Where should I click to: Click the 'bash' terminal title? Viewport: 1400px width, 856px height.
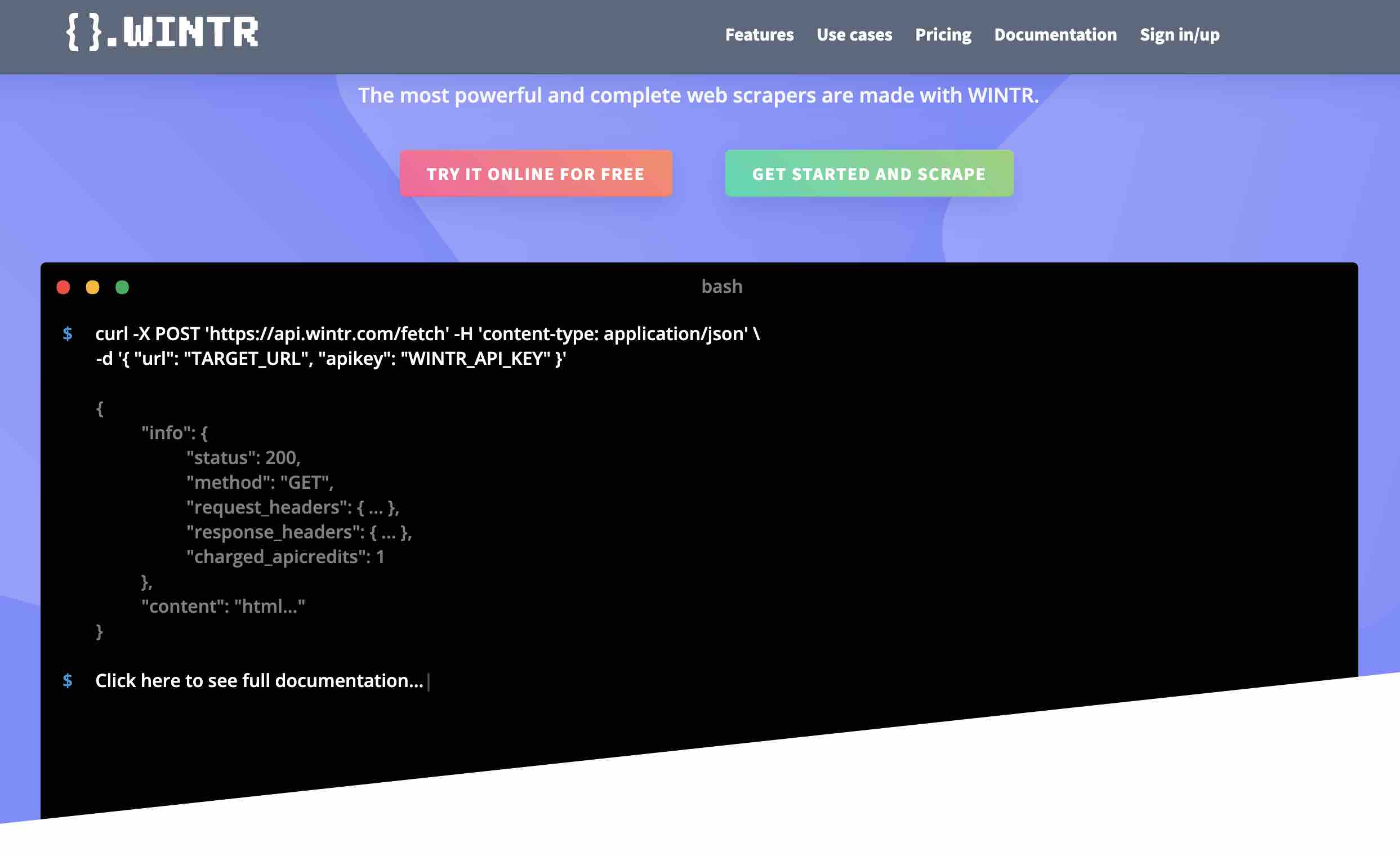[721, 286]
